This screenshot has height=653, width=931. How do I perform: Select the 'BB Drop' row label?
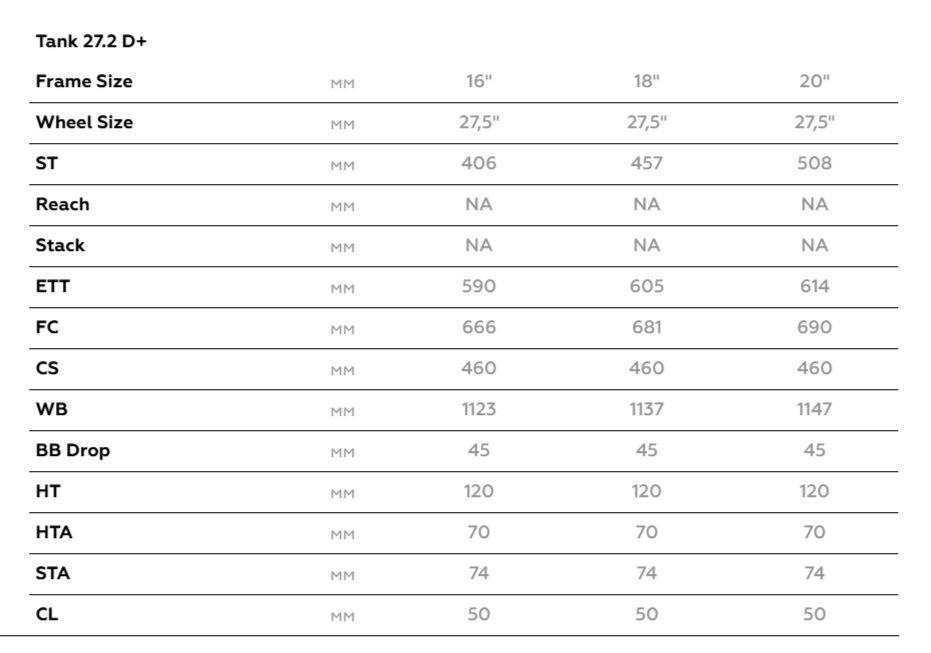tap(73, 450)
